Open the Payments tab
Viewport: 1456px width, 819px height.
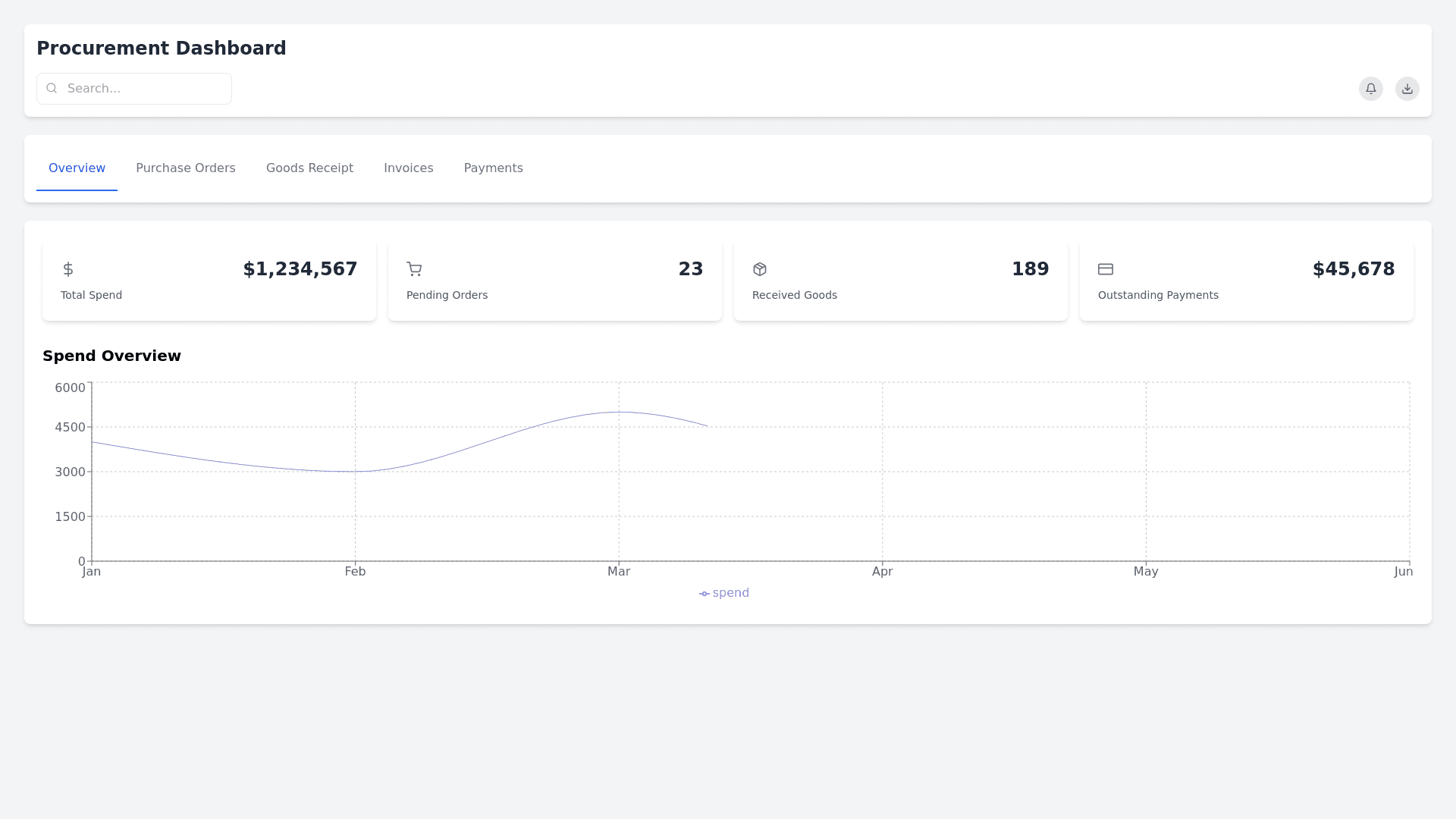tap(493, 168)
